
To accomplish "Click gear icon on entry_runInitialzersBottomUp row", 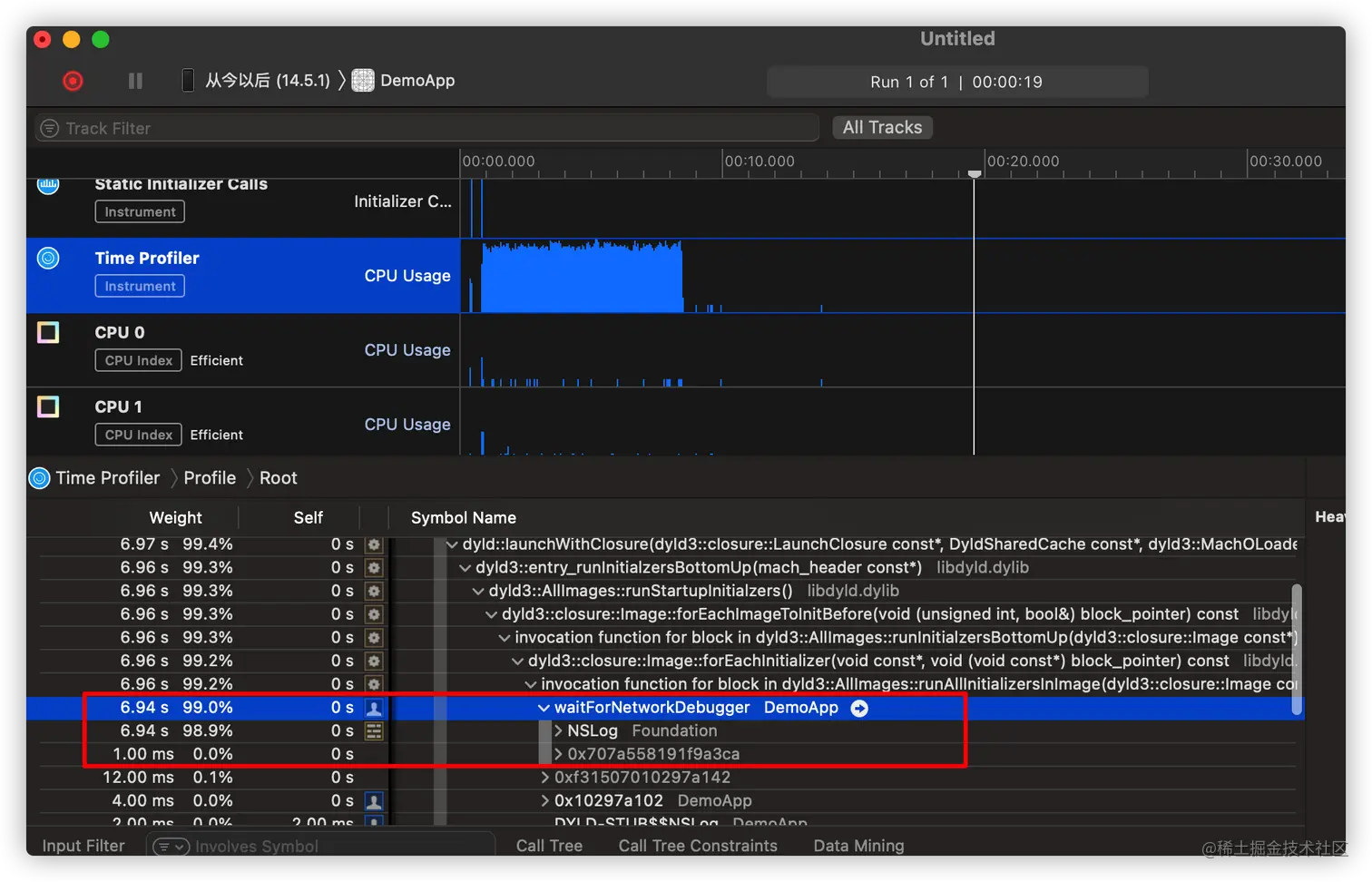I will [x=374, y=568].
